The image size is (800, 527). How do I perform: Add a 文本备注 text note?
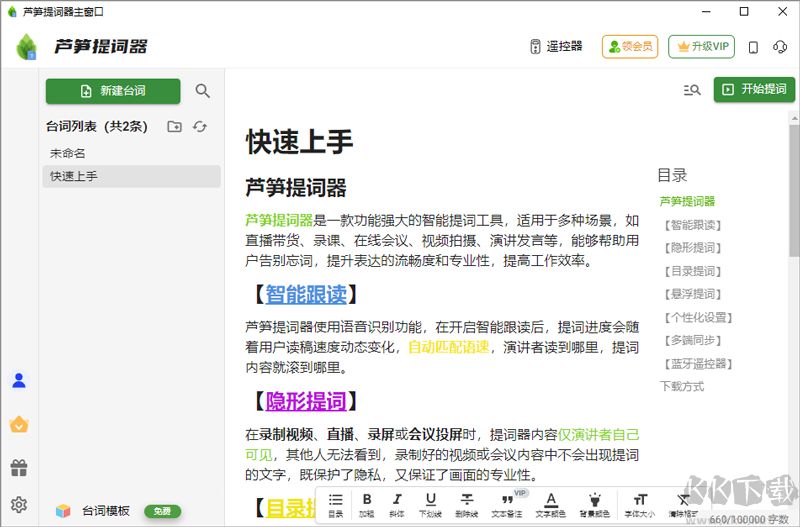tap(507, 505)
